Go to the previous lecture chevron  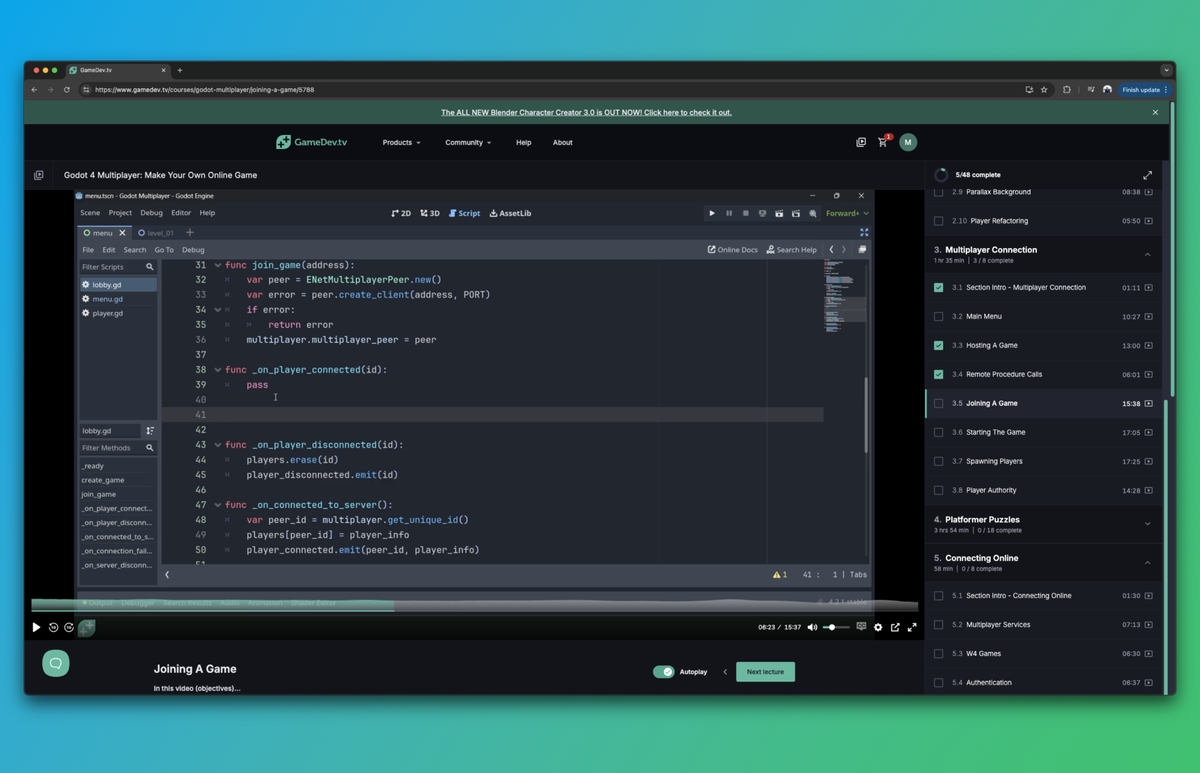[725, 672]
